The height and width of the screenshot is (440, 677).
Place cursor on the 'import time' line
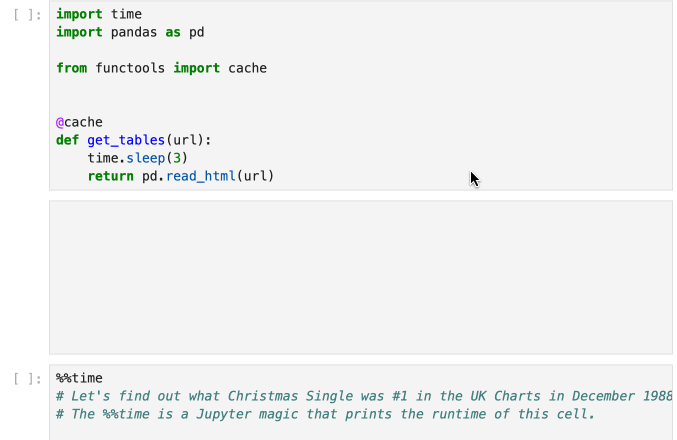(99, 14)
